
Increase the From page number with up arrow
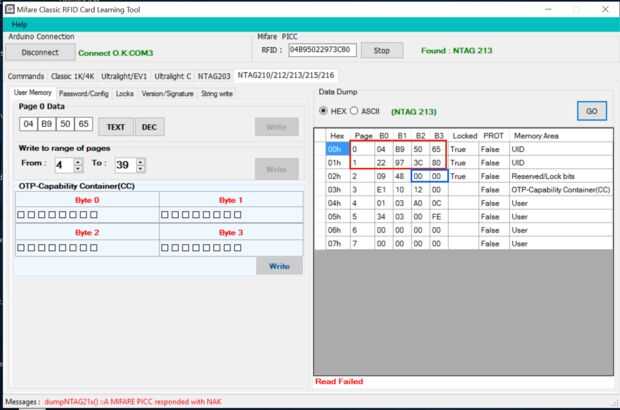(78, 162)
